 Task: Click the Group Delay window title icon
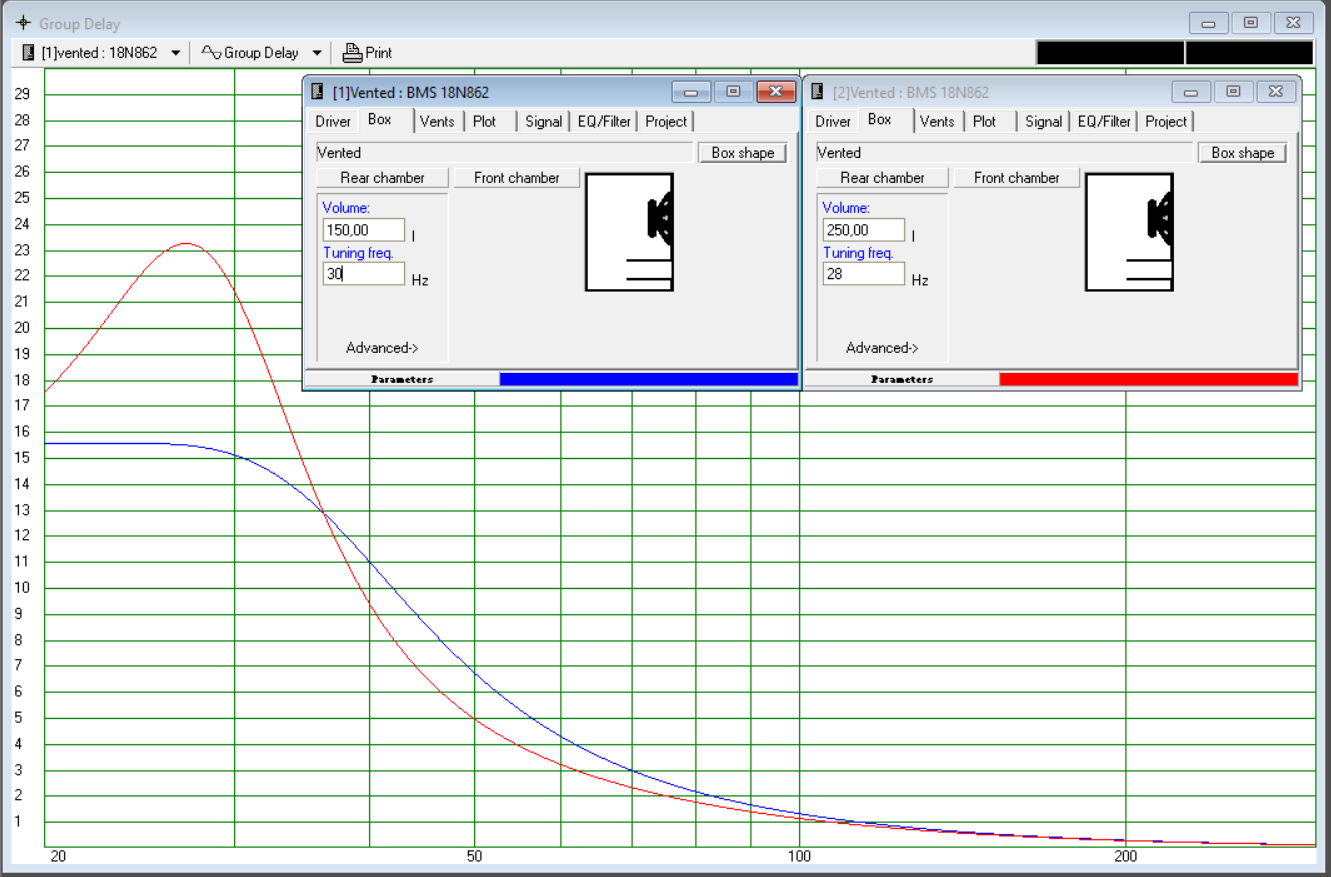[24, 23]
